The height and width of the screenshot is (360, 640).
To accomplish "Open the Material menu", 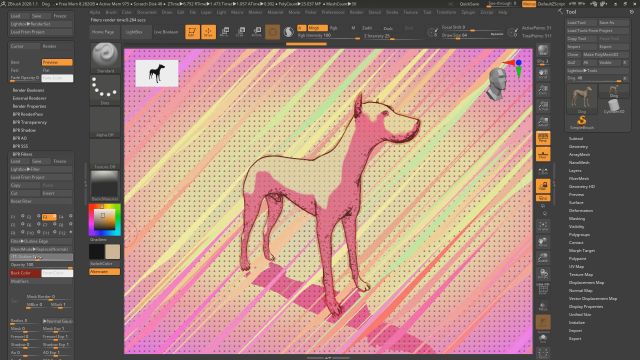I will pos(275,12).
